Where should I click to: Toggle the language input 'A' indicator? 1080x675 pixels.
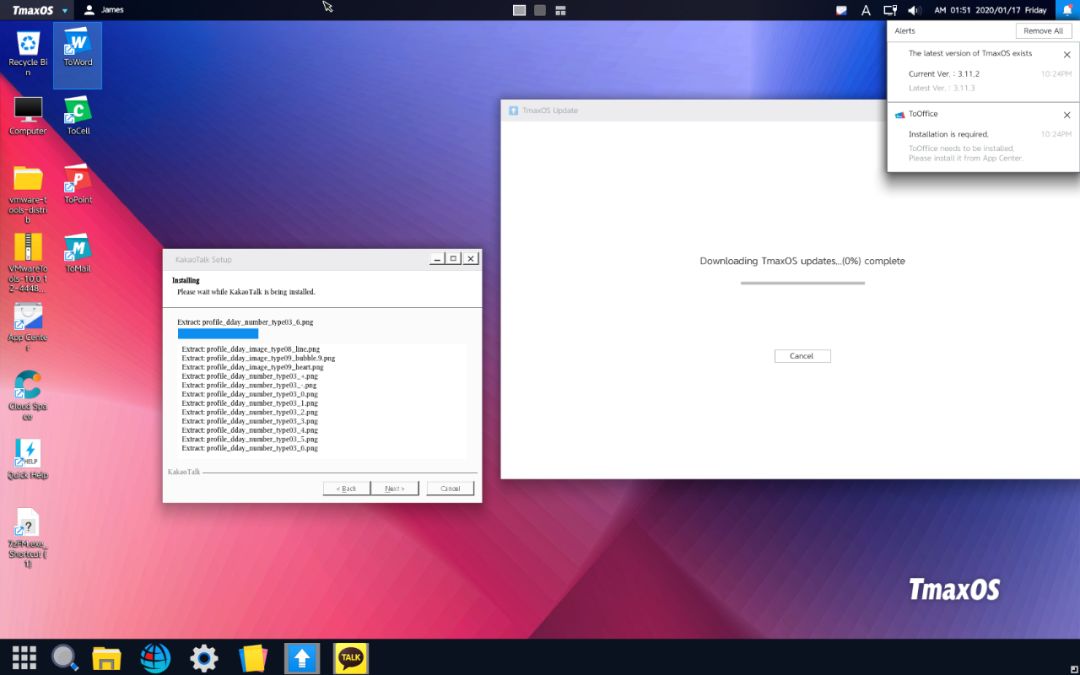tap(866, 10)
